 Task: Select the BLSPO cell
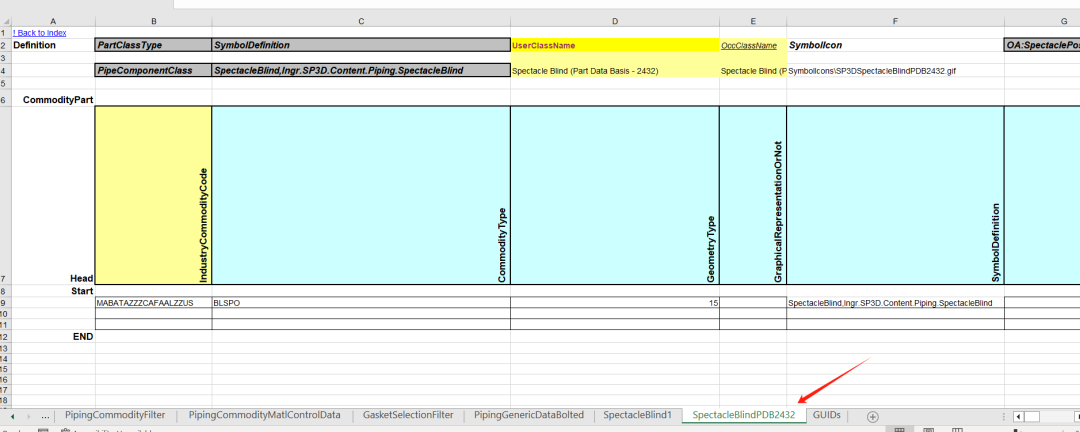[361, 302]
